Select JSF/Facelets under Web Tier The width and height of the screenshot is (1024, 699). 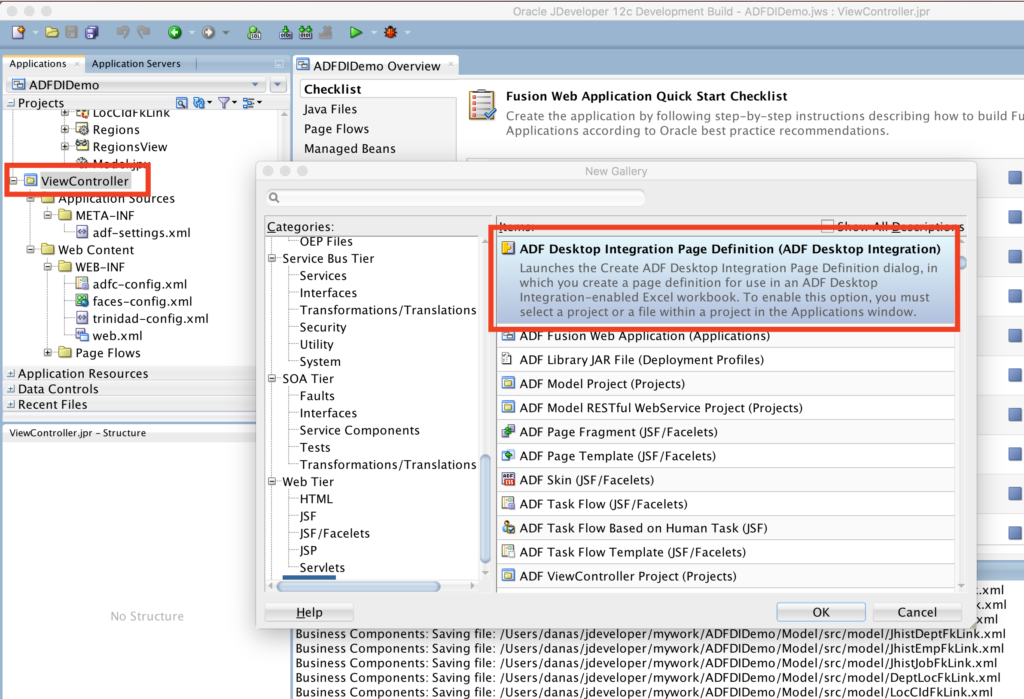[x=334, y=534]
